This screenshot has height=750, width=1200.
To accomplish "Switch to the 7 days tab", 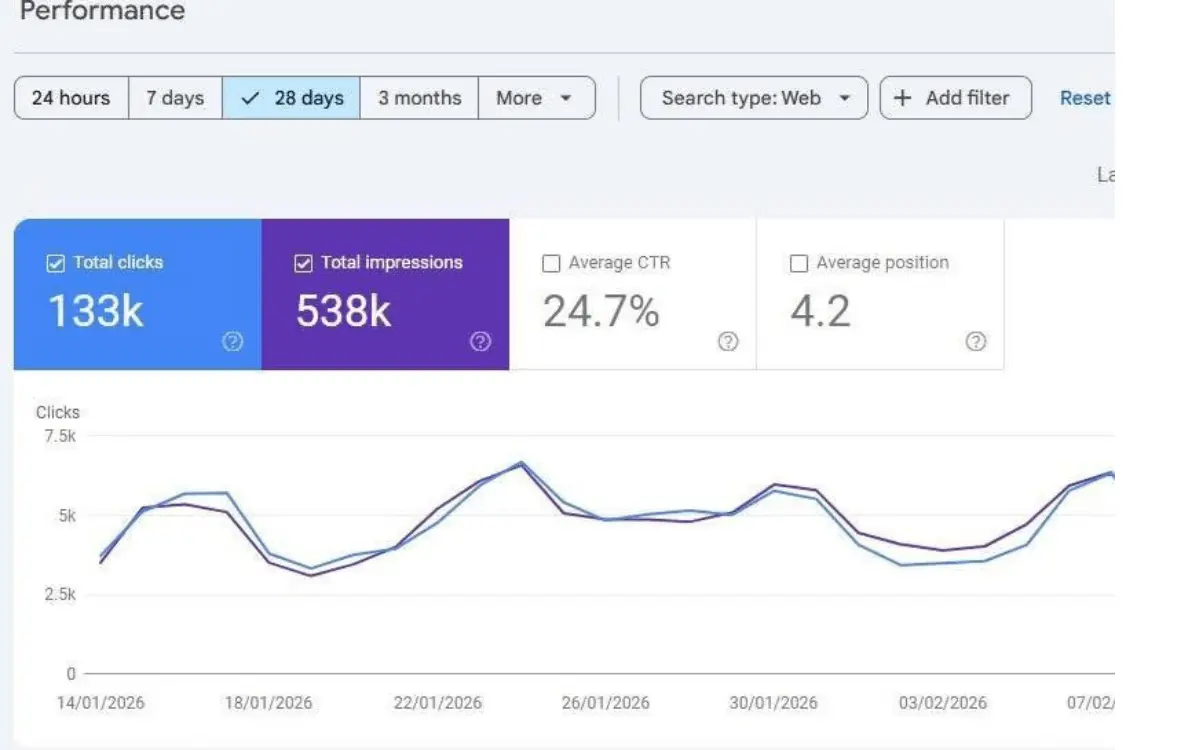I will tap(175, 97).
